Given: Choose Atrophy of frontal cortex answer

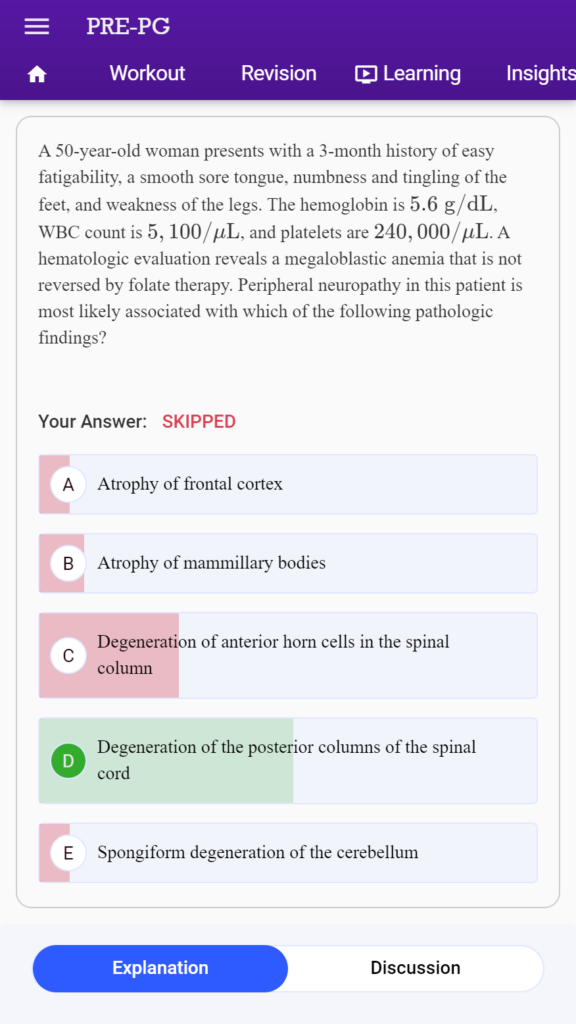Looking at the screenshot, I should (288, 485).
